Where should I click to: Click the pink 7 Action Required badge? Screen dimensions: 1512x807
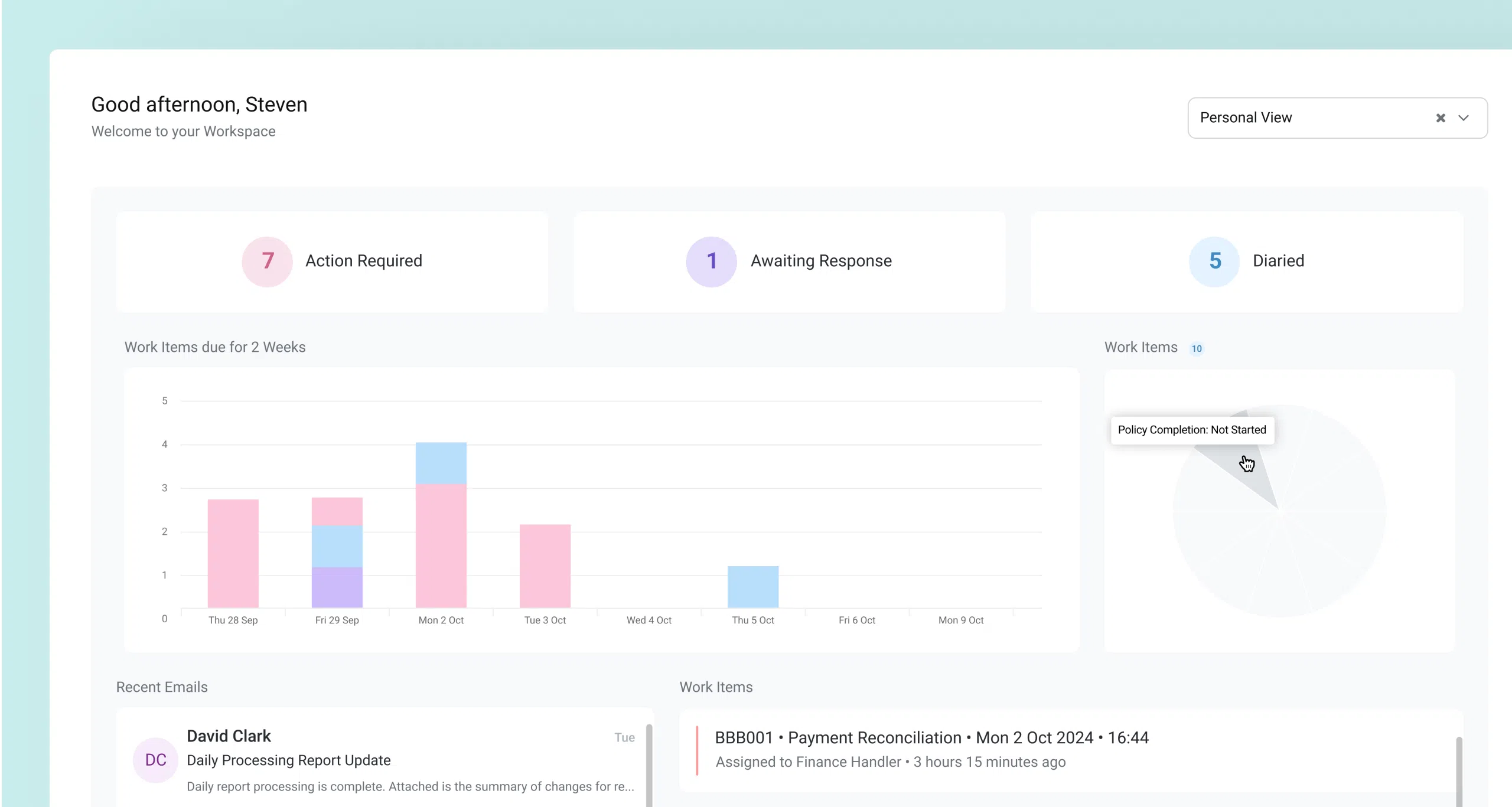coord(267,262)
